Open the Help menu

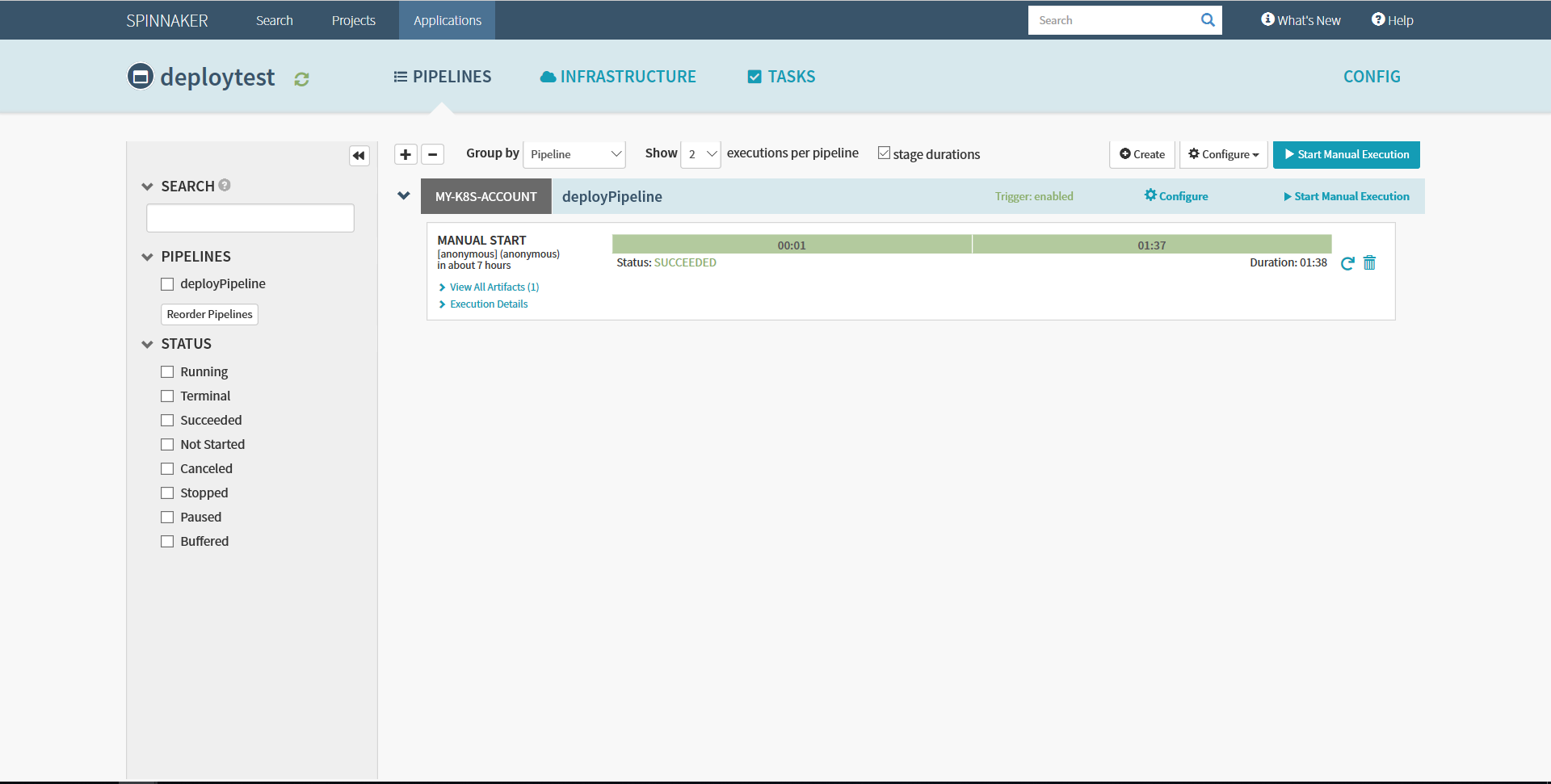point(1393,20)
